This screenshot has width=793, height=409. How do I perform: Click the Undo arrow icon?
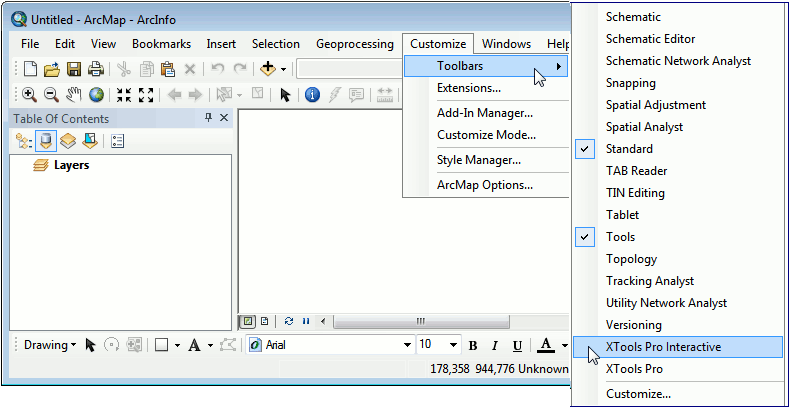pos(217,68)
